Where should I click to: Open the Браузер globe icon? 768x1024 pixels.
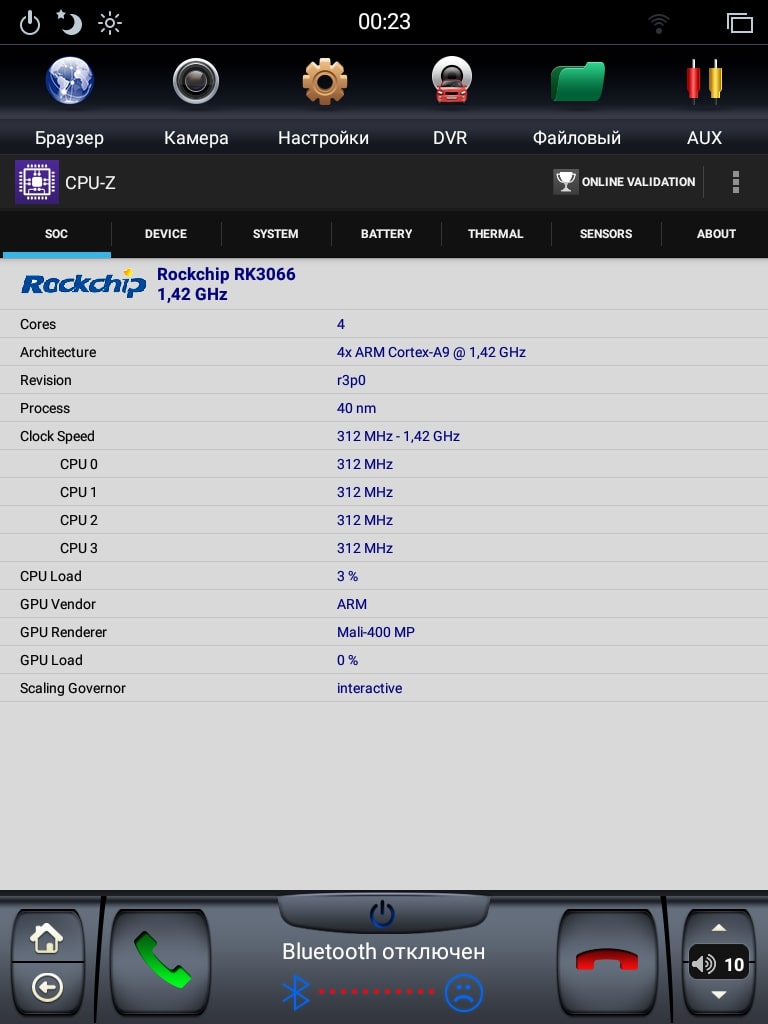tap(69, 80)
